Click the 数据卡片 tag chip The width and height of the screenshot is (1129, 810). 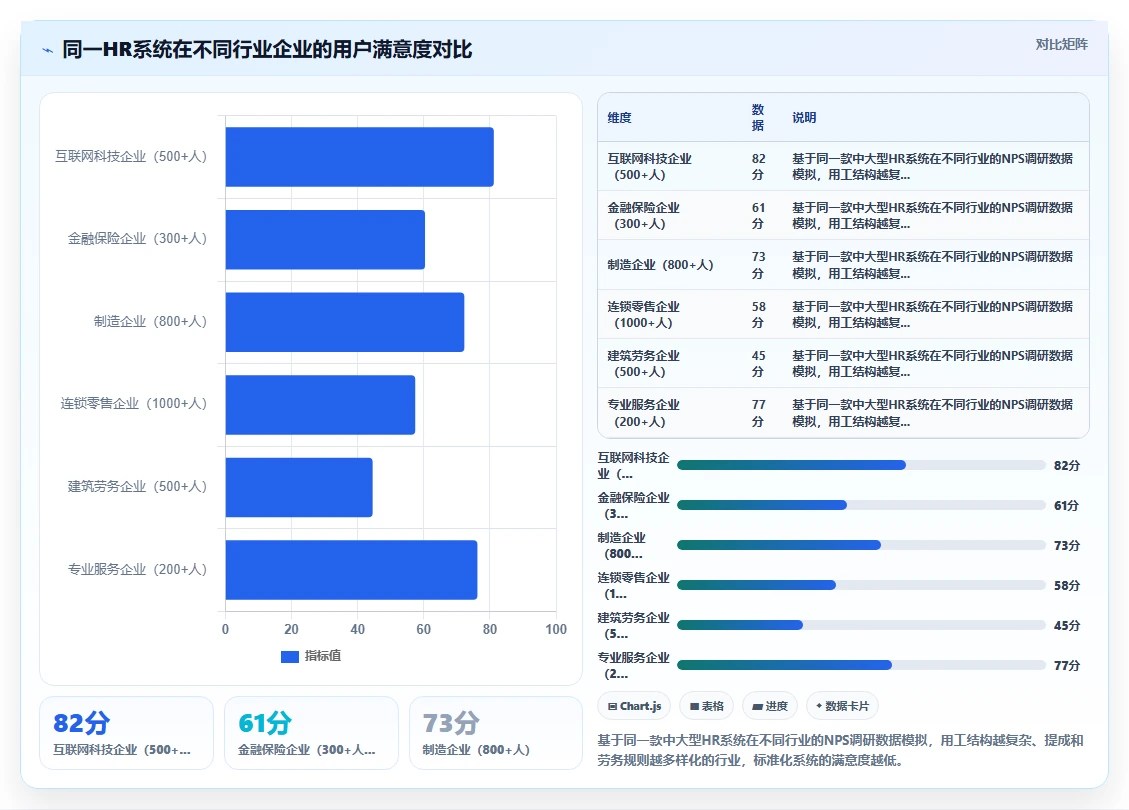pos(842,706)
